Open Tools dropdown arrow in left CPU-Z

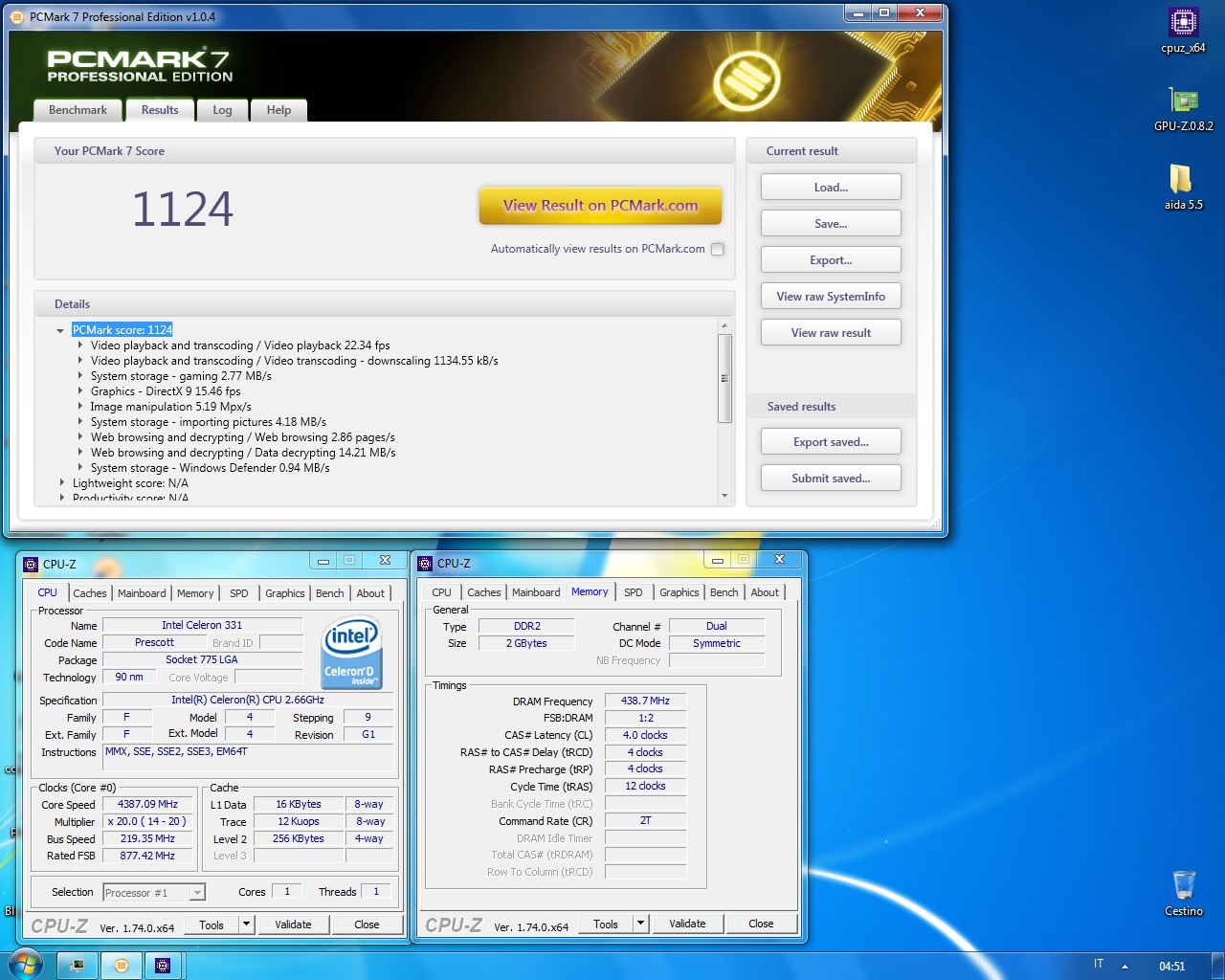tap(246, 924)
